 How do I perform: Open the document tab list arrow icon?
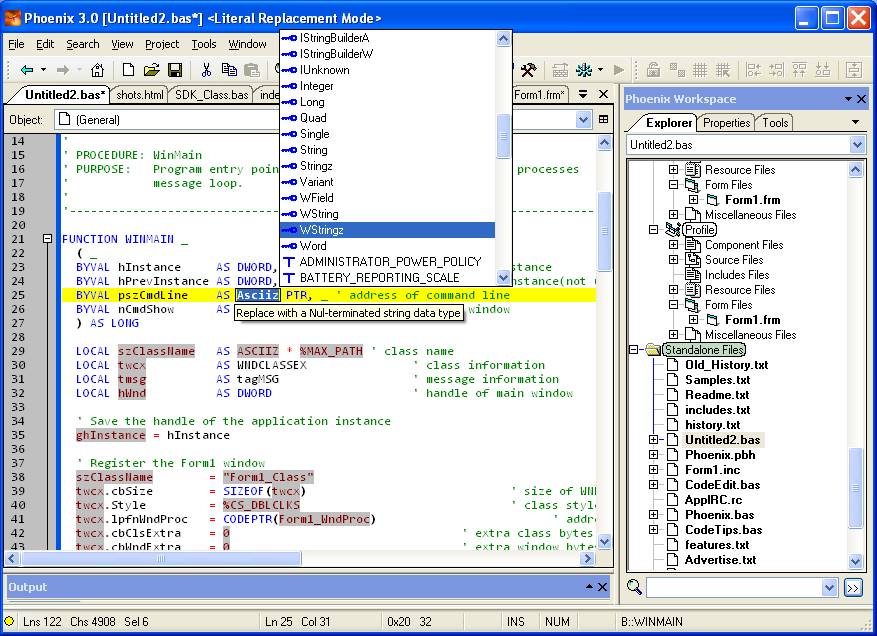(x=583, y=95)
